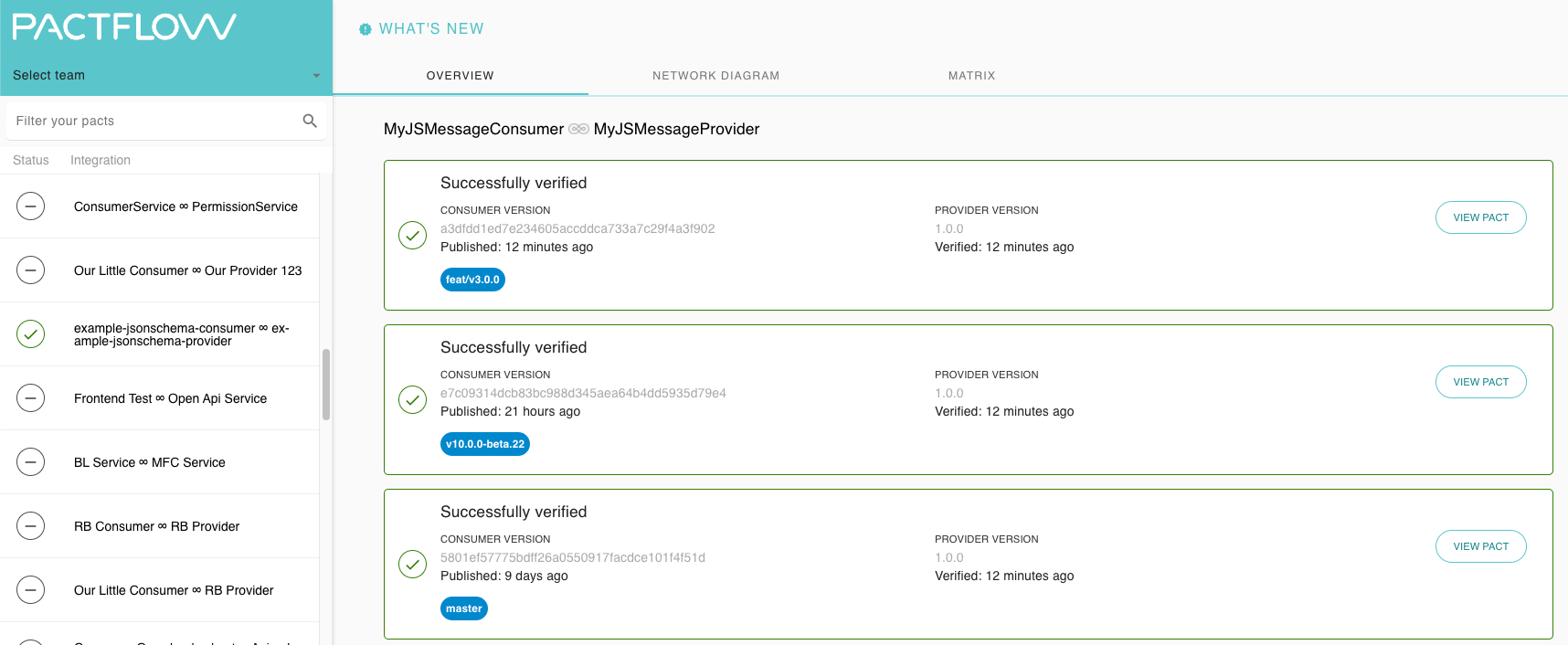1568x645 pixels.
Task: Click green check for example-jsonschema-consumer
Action: (x=31, y=334)
